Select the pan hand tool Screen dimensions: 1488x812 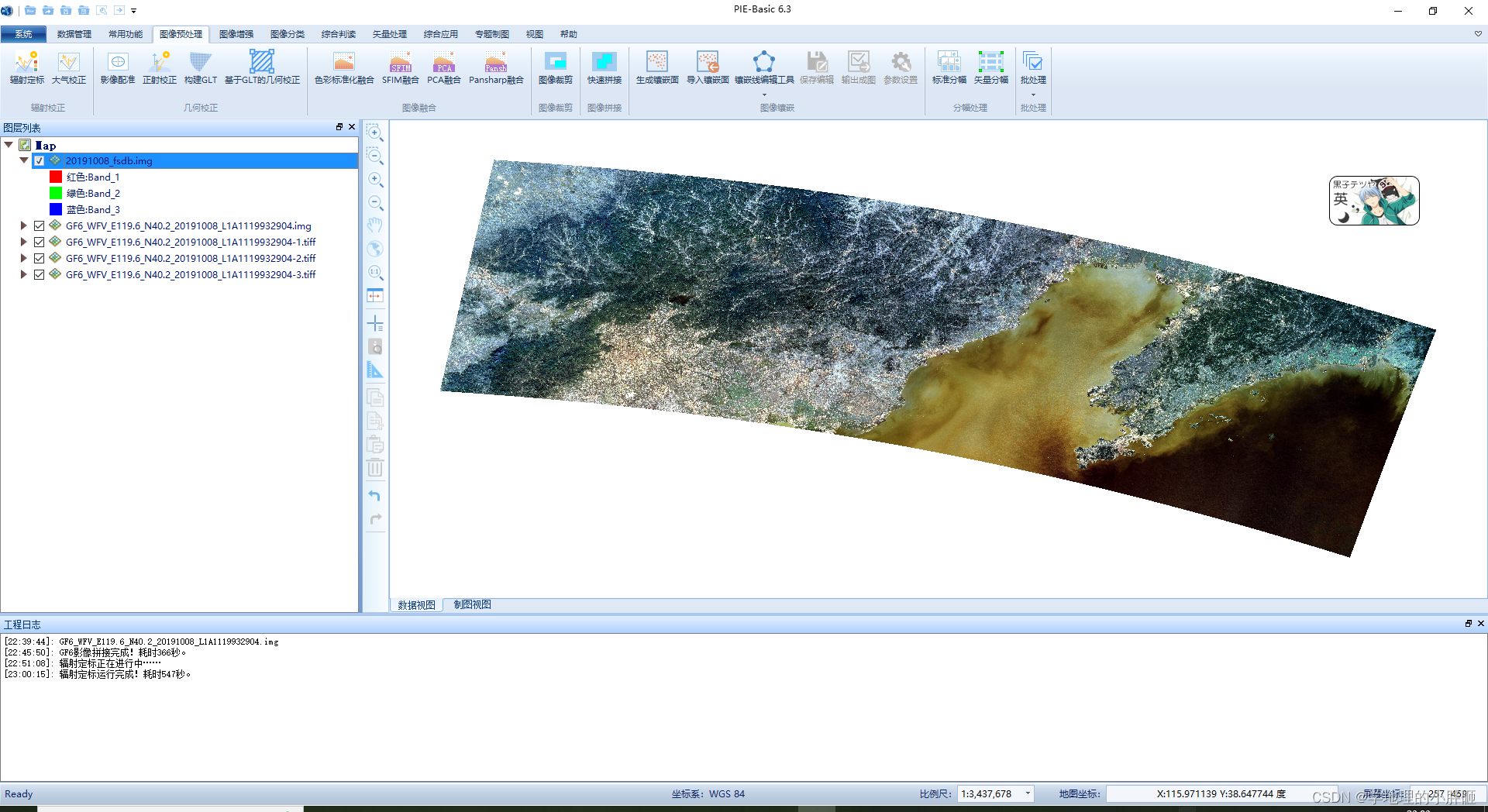(375, 225)
